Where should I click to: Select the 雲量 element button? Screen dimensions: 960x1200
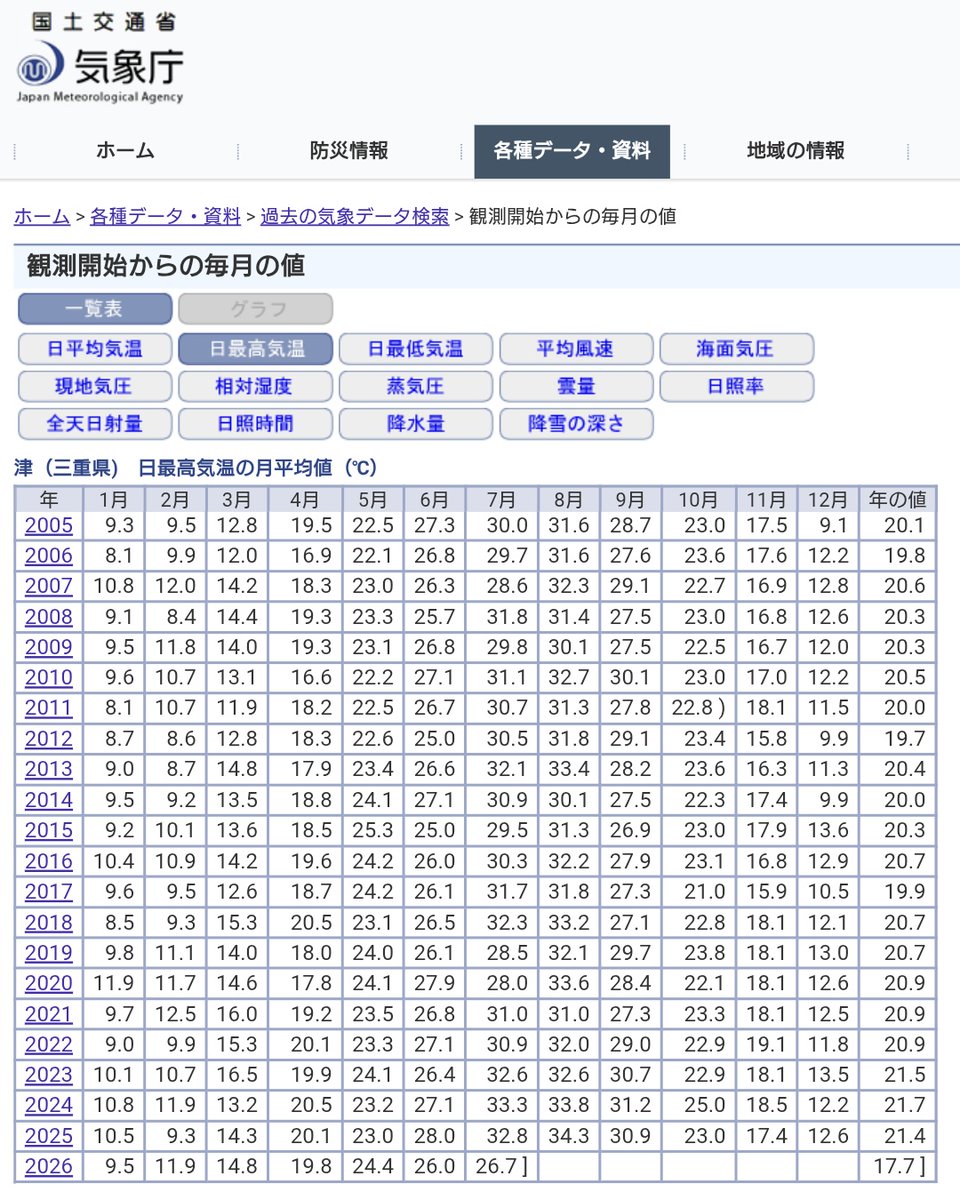point(576,386)
